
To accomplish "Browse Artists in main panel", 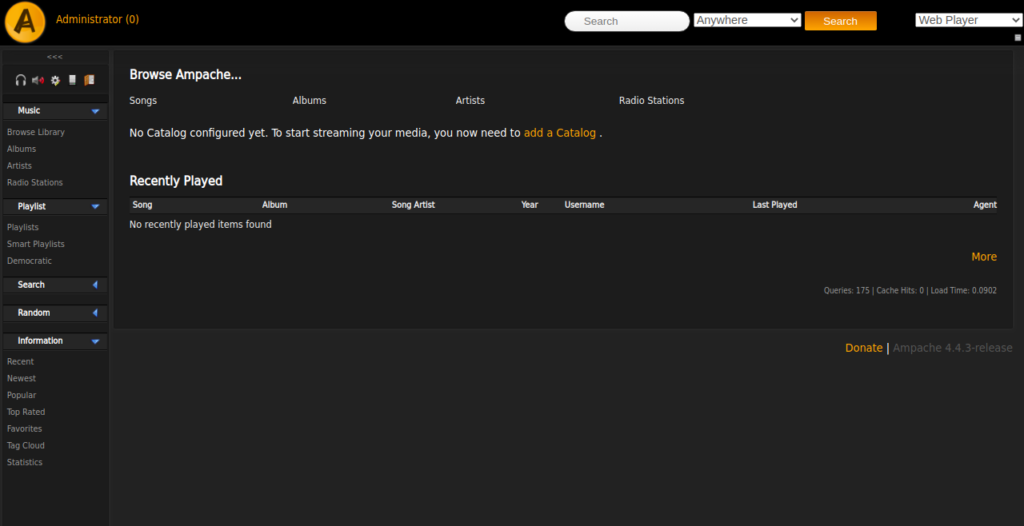I will [470, 101].
